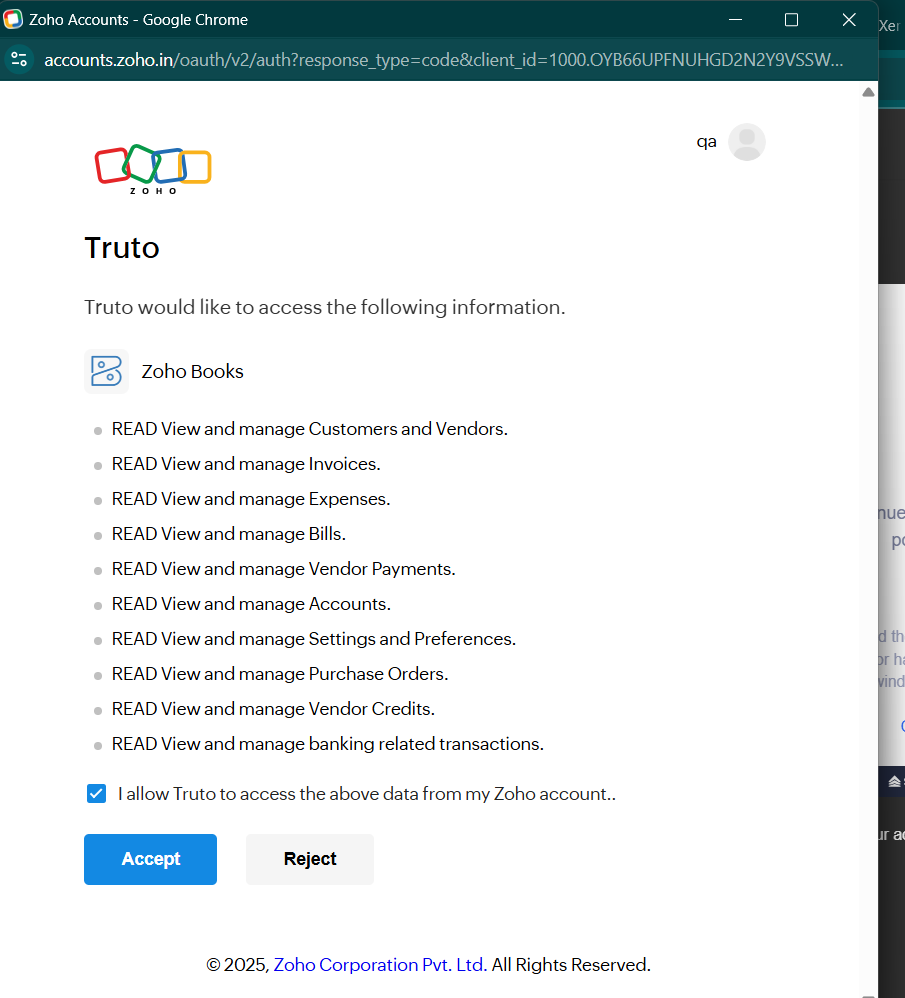This screenshot has height=998, width=905.
Task: Reject Truto's access request
Action: click(310, 859)
